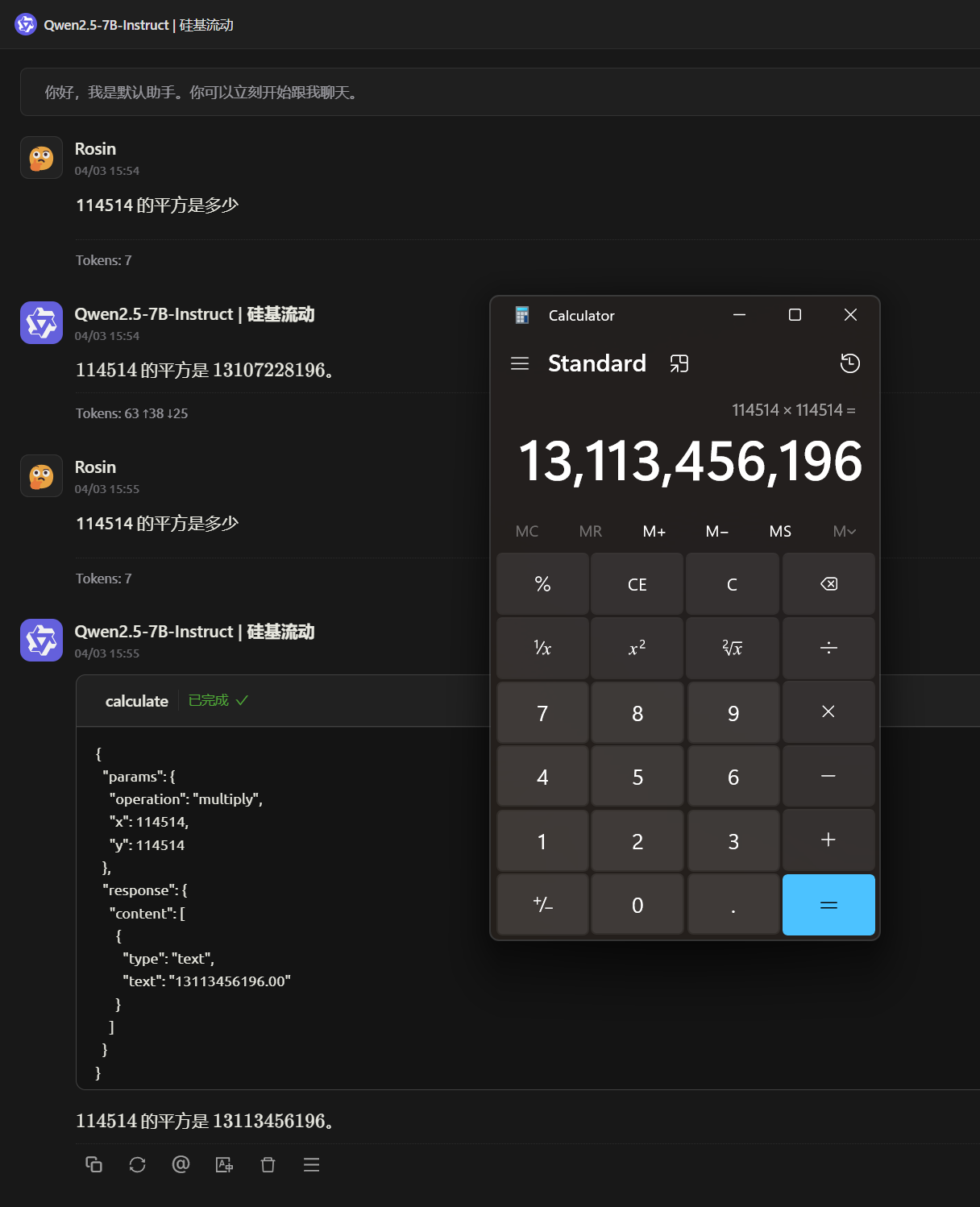Click the MS memory store button
980x1207 pixels.
click(780, 531)
